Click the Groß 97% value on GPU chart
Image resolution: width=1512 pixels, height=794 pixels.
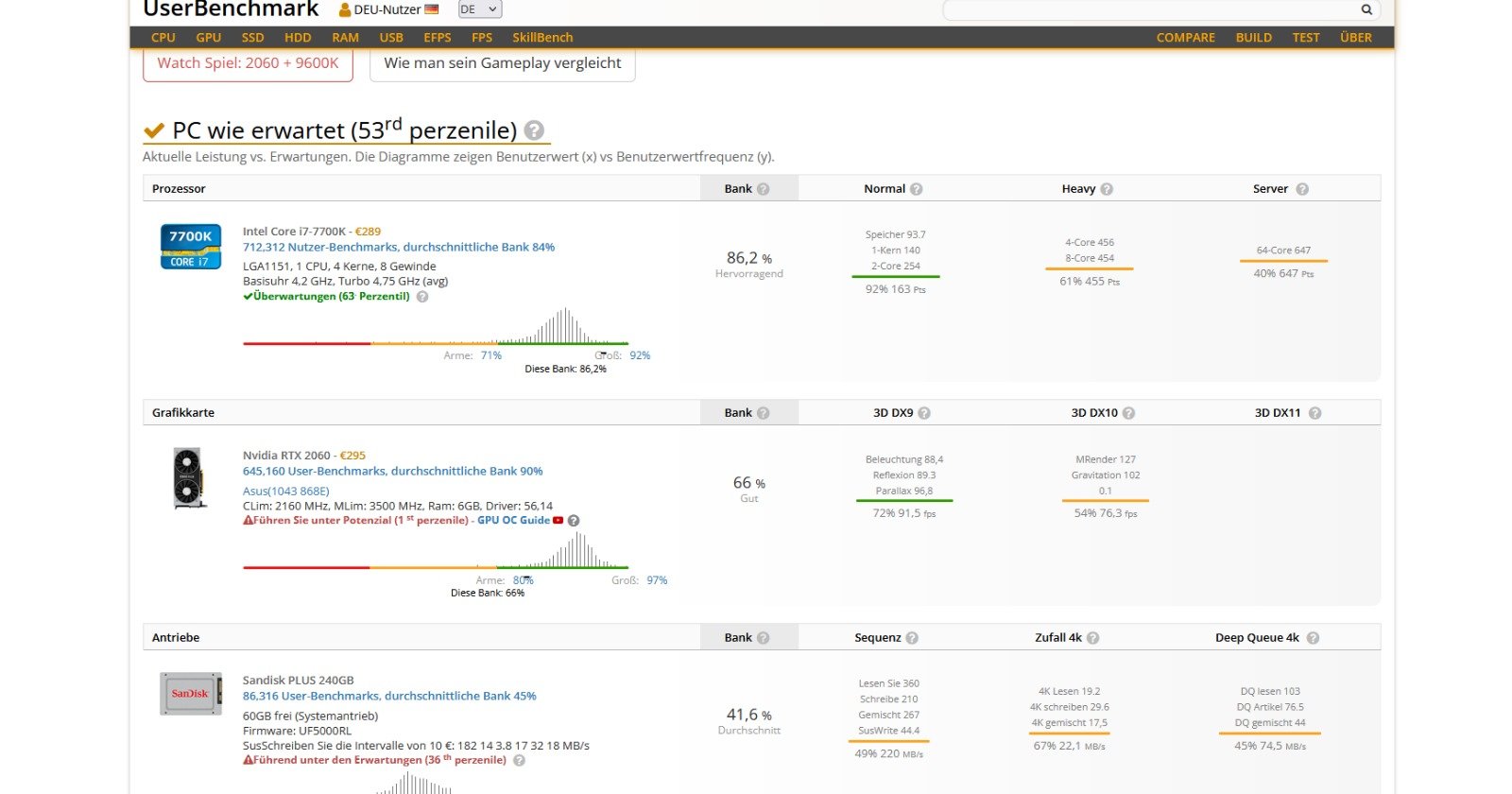657,580
